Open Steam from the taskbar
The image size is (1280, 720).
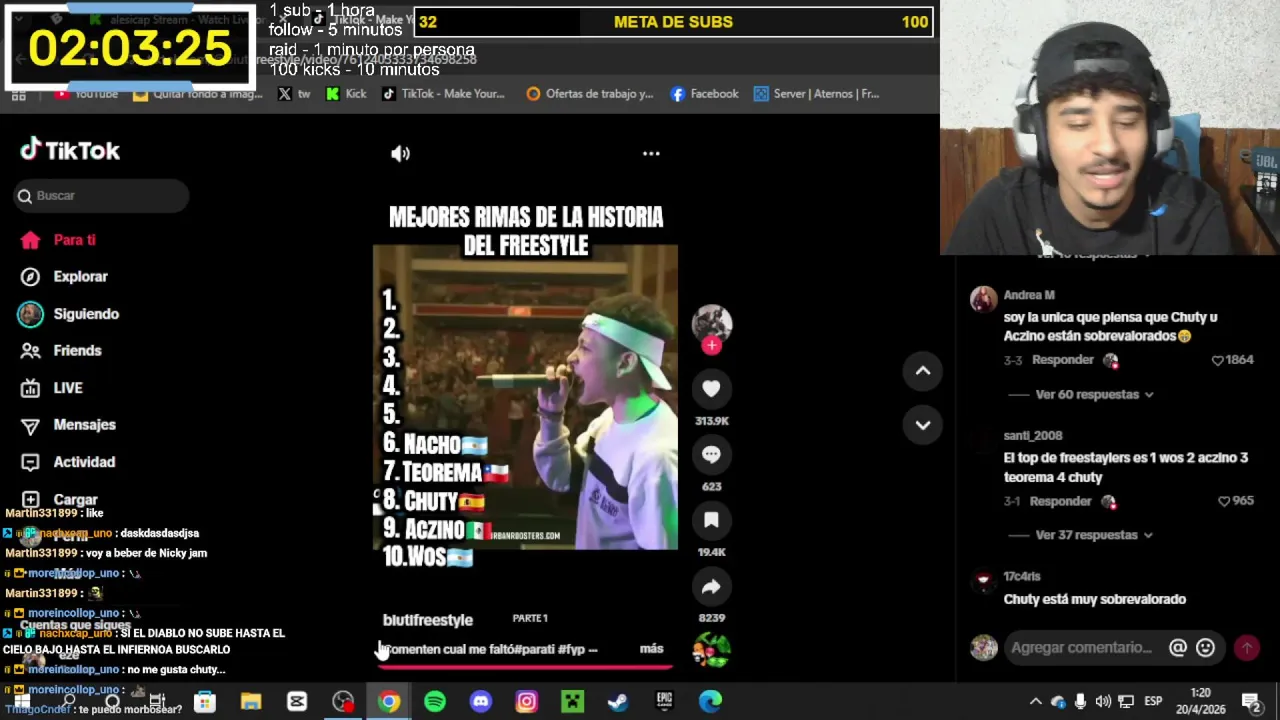[618, 702]
